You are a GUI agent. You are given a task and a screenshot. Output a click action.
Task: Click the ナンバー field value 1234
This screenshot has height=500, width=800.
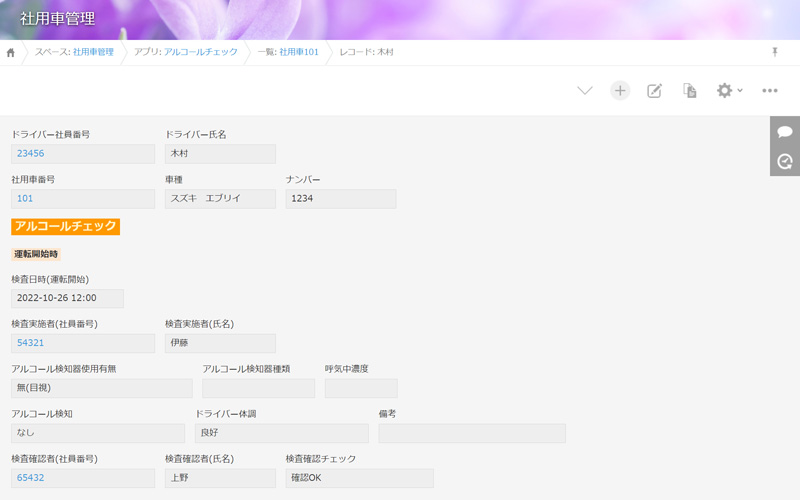pyautogui.click(x=341, y=198)
